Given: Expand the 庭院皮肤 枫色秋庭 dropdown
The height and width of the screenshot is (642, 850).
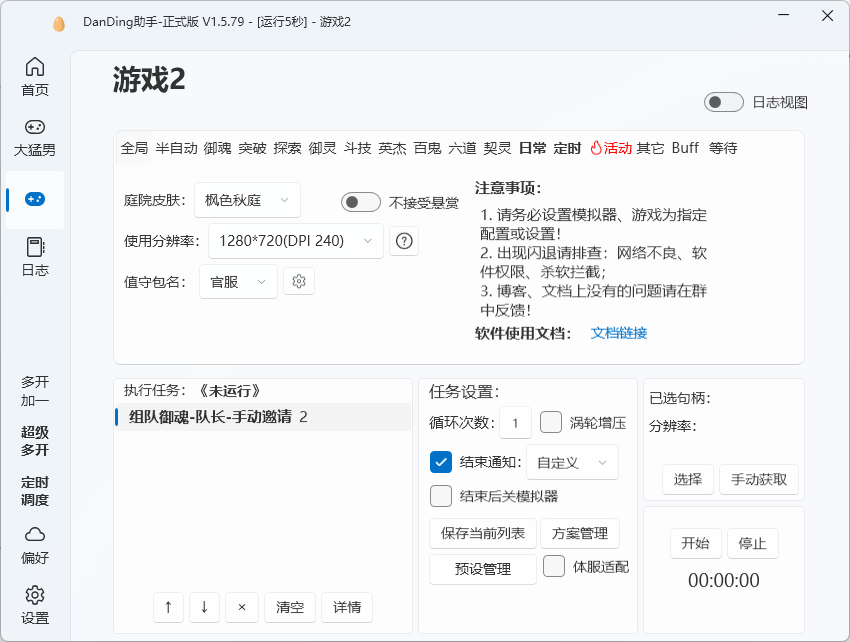Looking at the screenshot, I should (x=246, y=200).
